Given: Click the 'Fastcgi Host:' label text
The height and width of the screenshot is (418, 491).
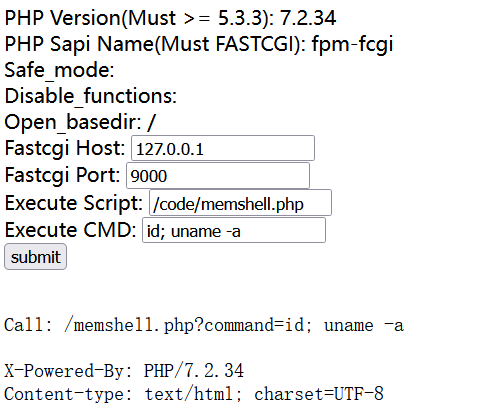Looking at the screenshot, I should click(65, 148).
